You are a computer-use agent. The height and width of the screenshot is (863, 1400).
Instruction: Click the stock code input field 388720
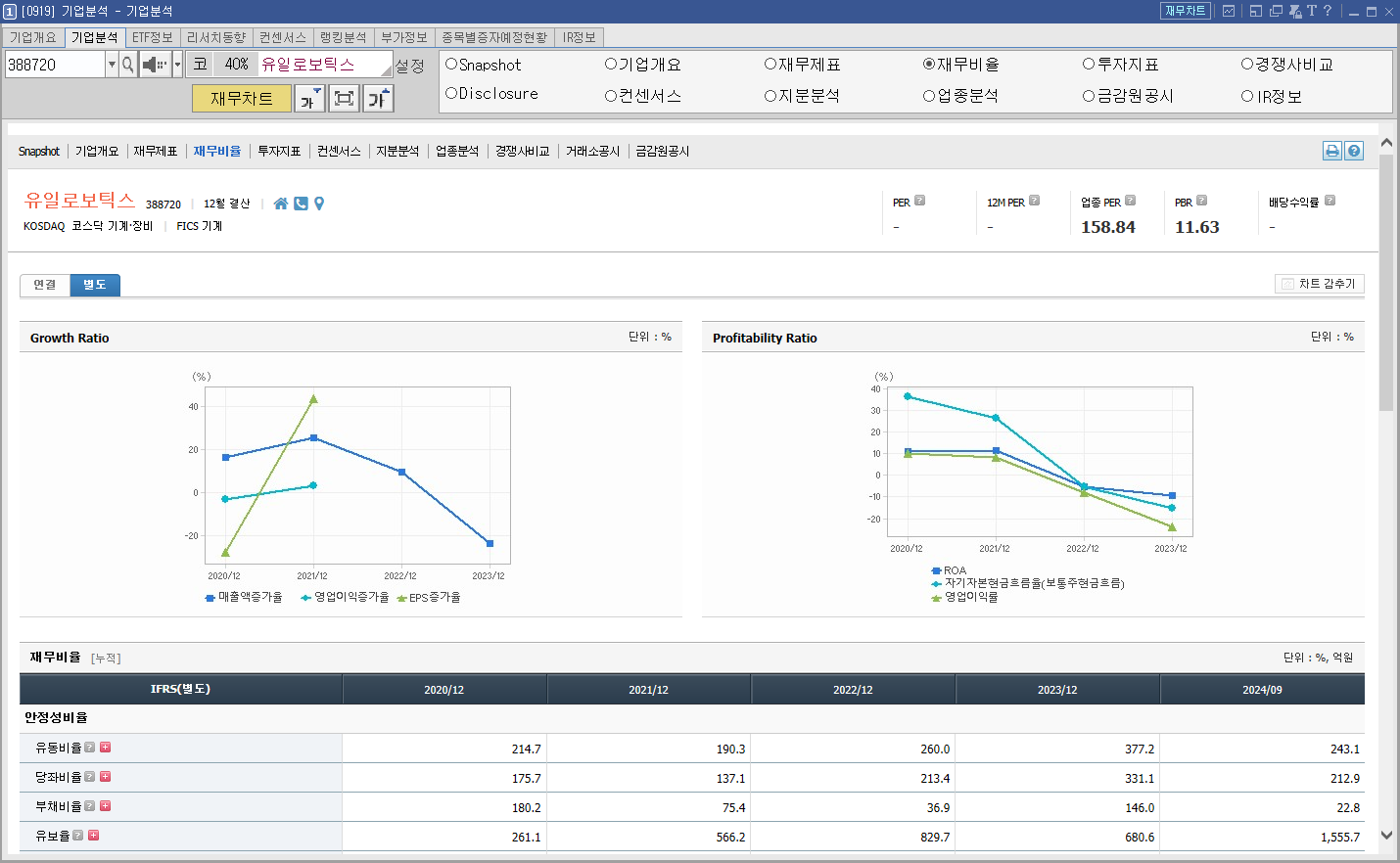(x=55, y=65)
